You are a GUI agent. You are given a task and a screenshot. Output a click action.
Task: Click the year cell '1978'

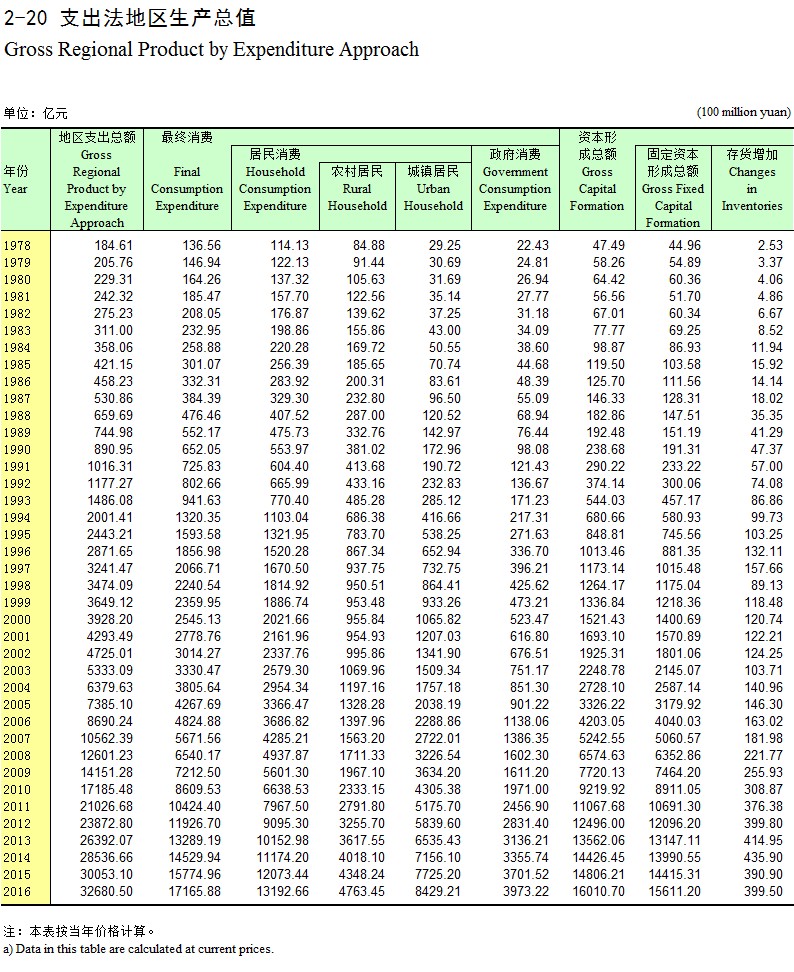[x=17, y=246]
